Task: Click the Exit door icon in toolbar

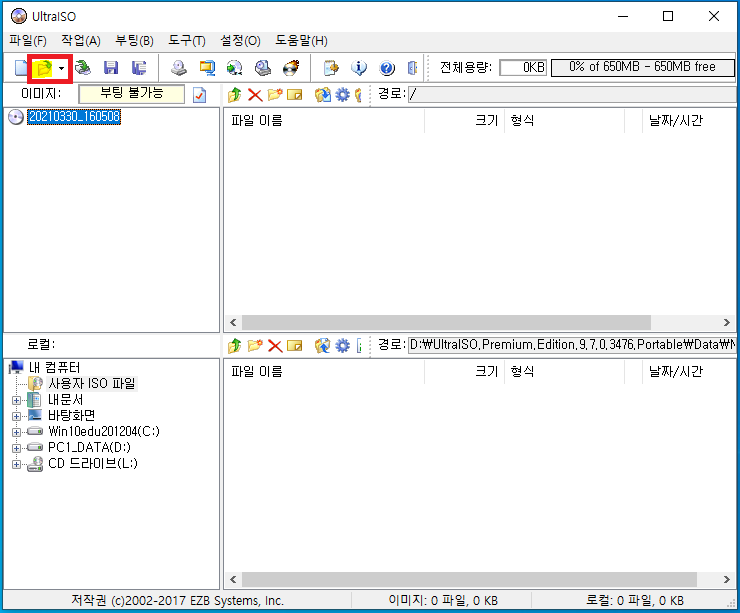Action: coord(412,68)
